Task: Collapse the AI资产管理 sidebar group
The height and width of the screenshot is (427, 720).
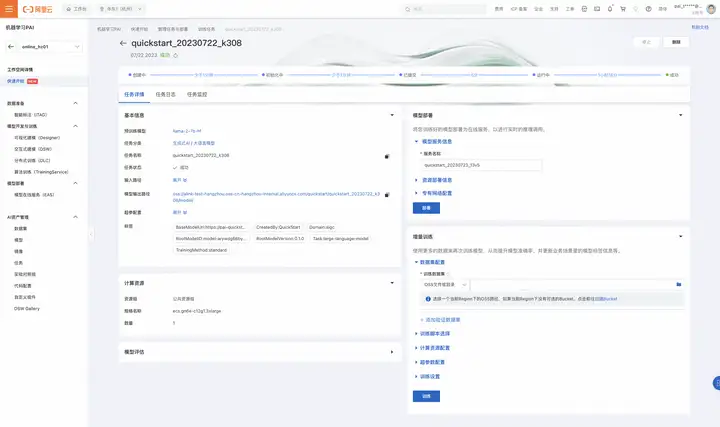Action: point(76,217)
